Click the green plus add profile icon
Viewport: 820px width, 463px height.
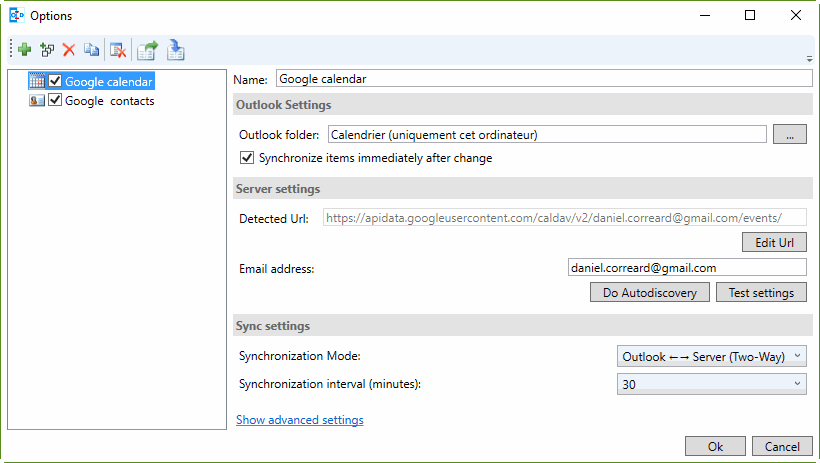[x=25, y=49]
